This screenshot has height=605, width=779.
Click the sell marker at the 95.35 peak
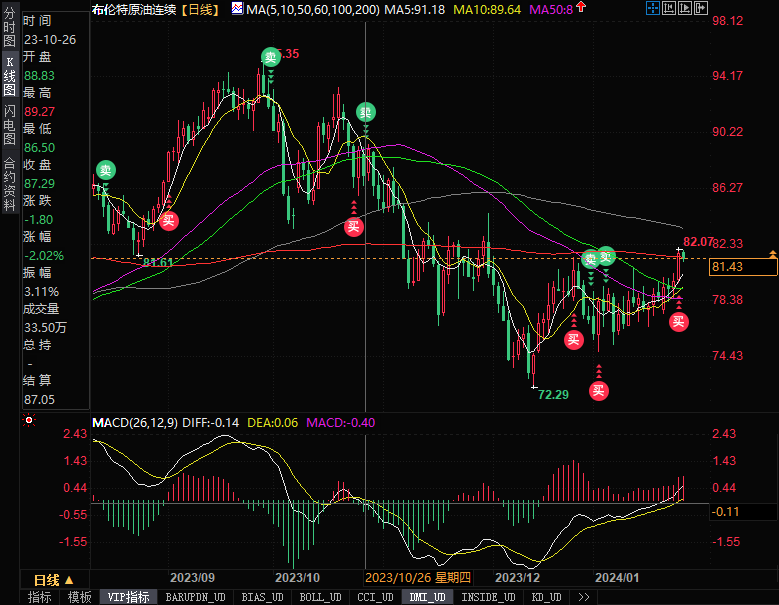[x=270, y=58]
